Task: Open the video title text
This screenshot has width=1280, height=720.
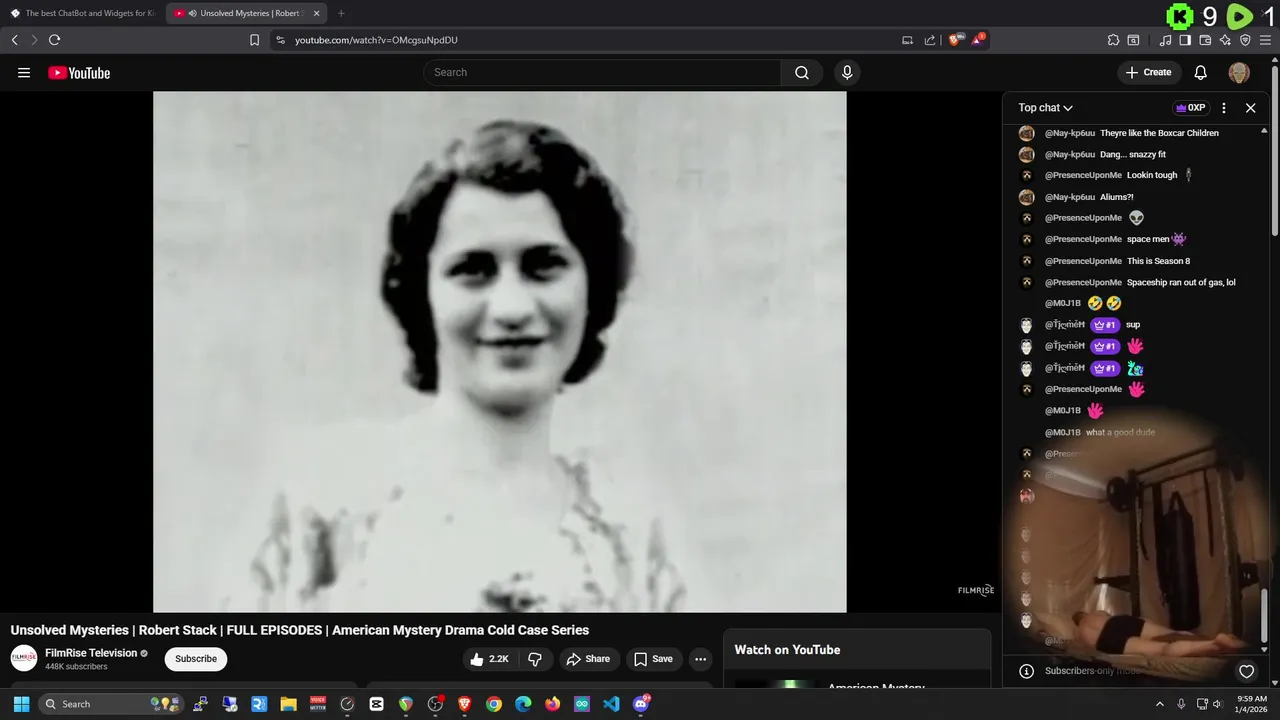Action: pyautogui.click(x=300, y=630)
